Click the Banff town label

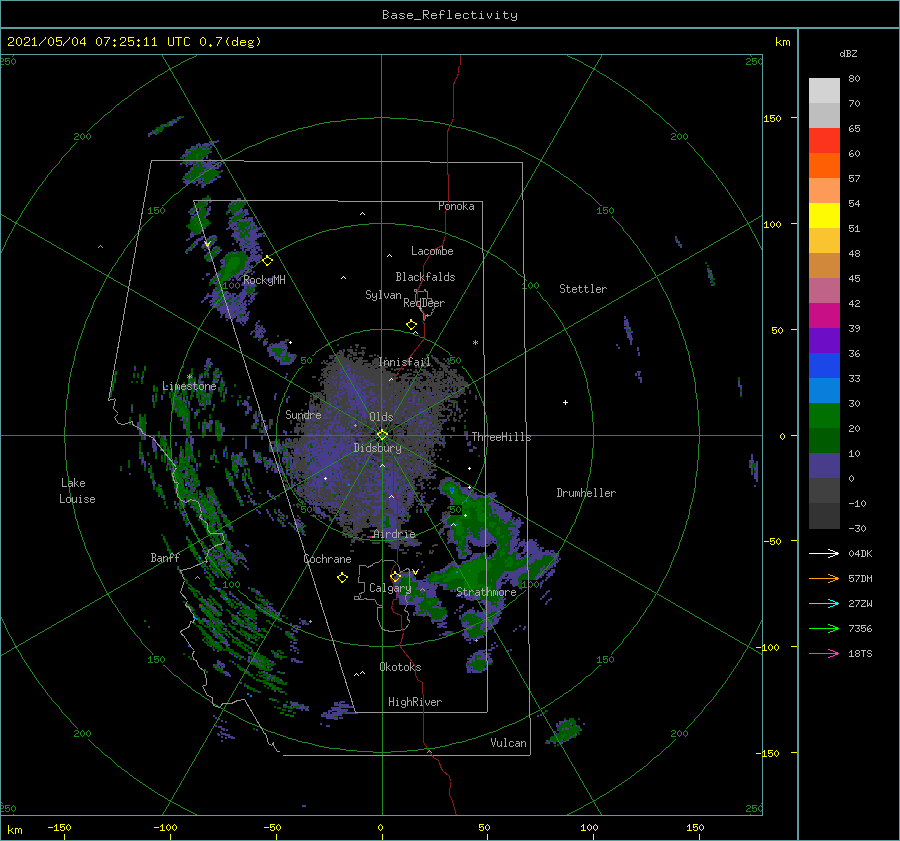pyautogui.click(x=165, y=558)
